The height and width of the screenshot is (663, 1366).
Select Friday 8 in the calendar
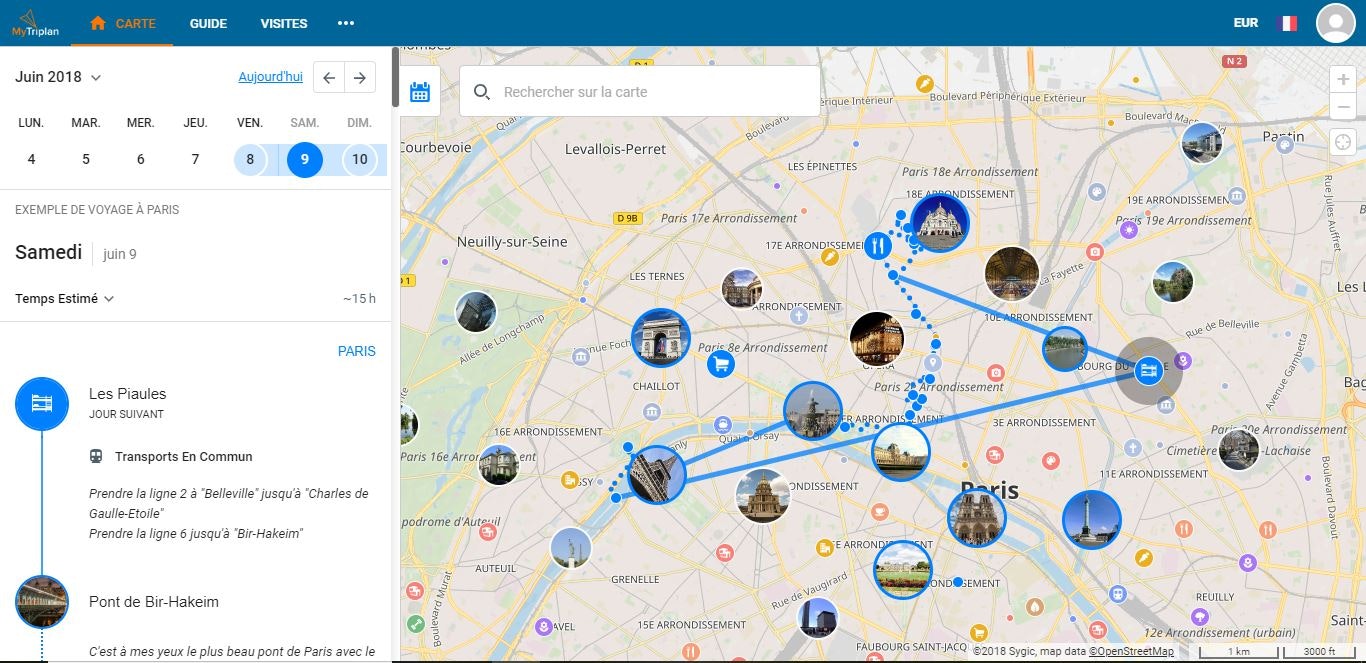[250, 159]
